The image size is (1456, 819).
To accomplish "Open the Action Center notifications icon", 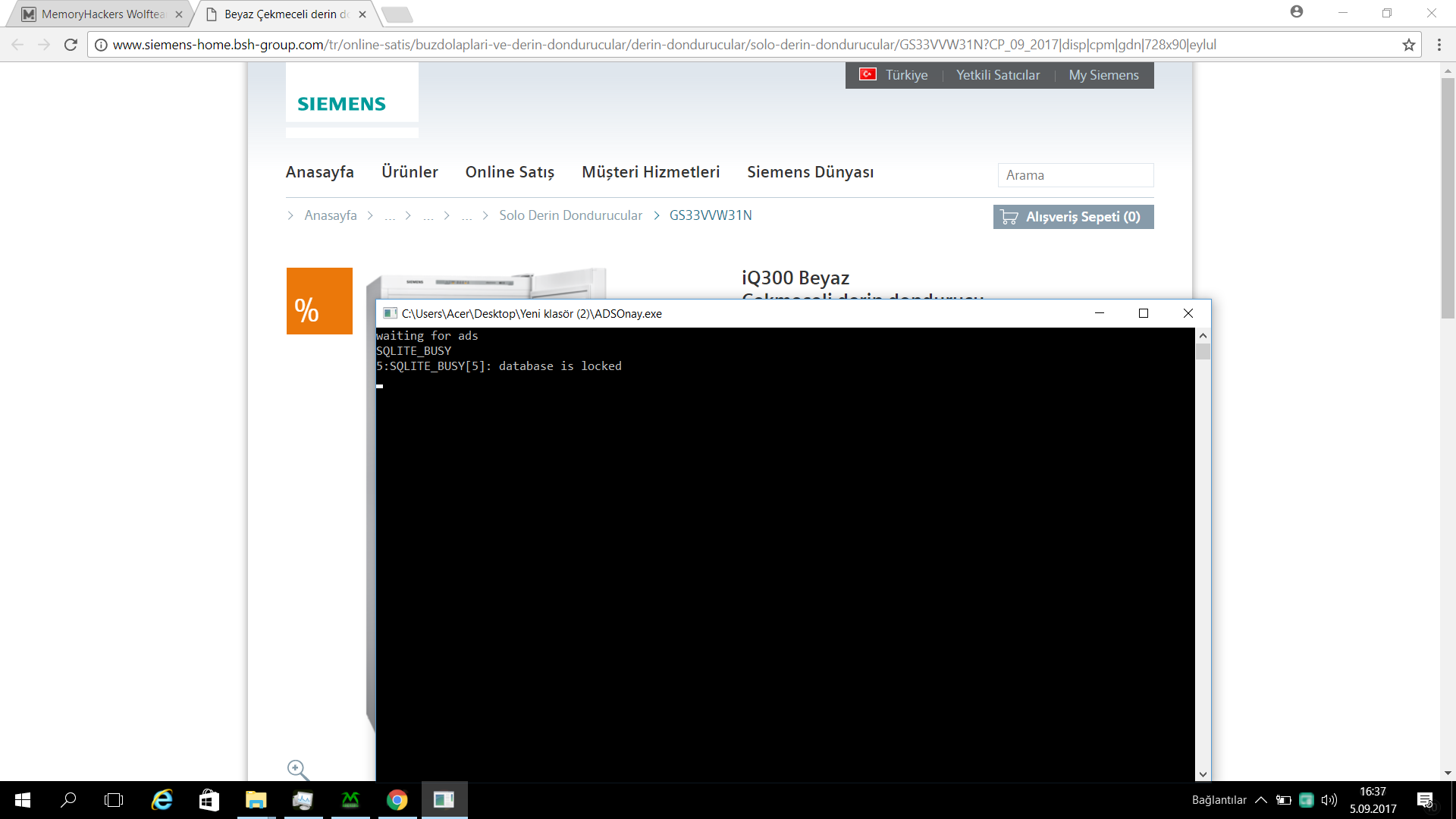I will click(x=1425, y=800).
